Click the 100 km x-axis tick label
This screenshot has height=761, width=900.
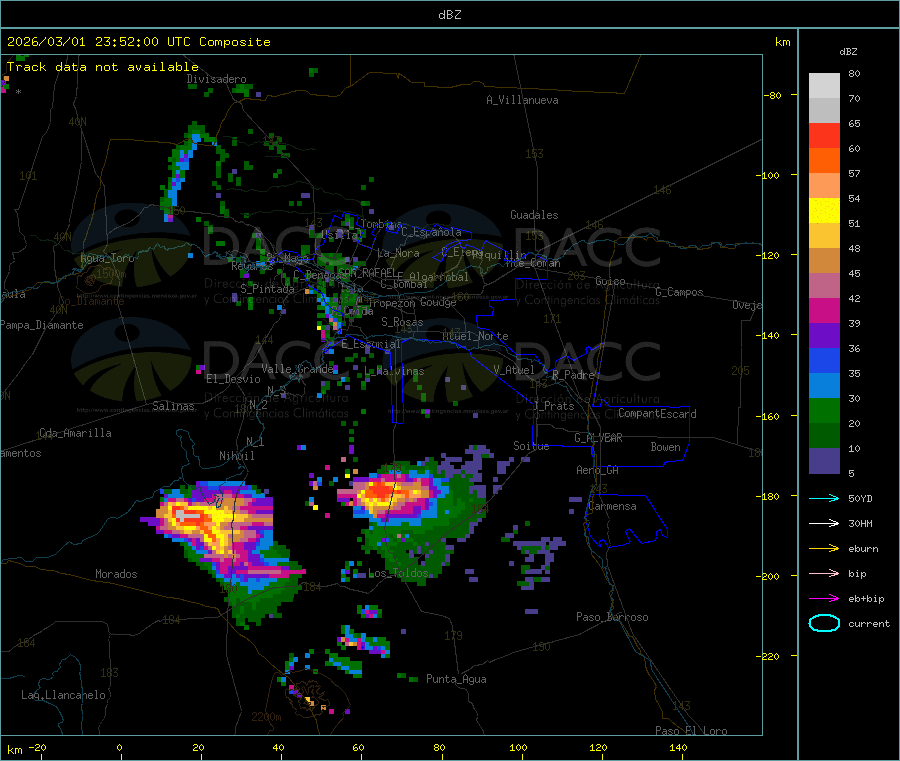518,747
